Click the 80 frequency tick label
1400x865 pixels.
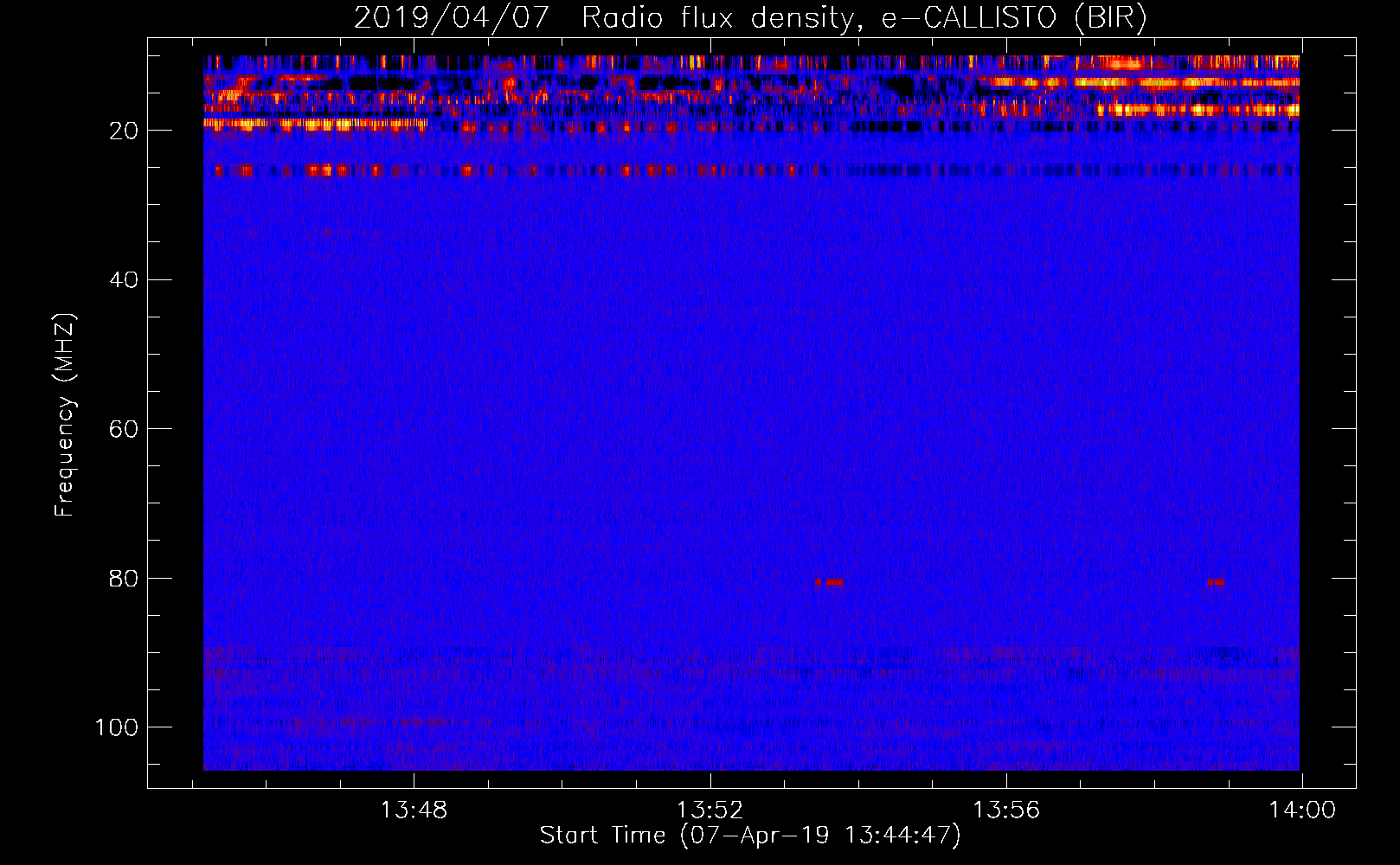pyautogui.click(x=125, y=579)
